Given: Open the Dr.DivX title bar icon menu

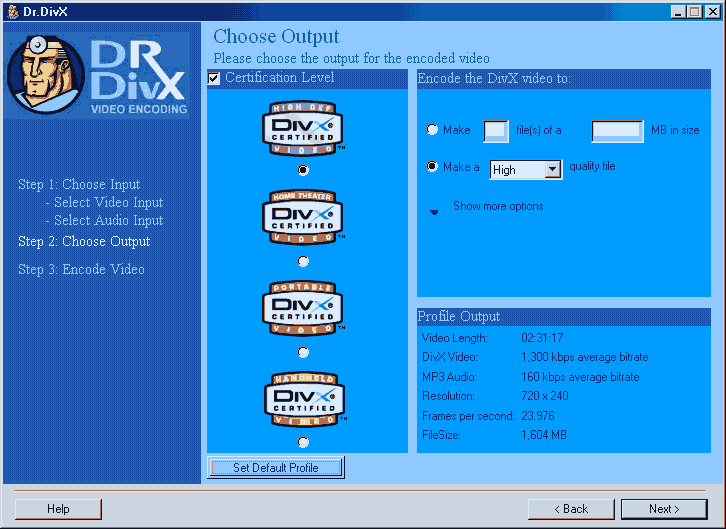Looking at the screenshot, I should [10, 11].
